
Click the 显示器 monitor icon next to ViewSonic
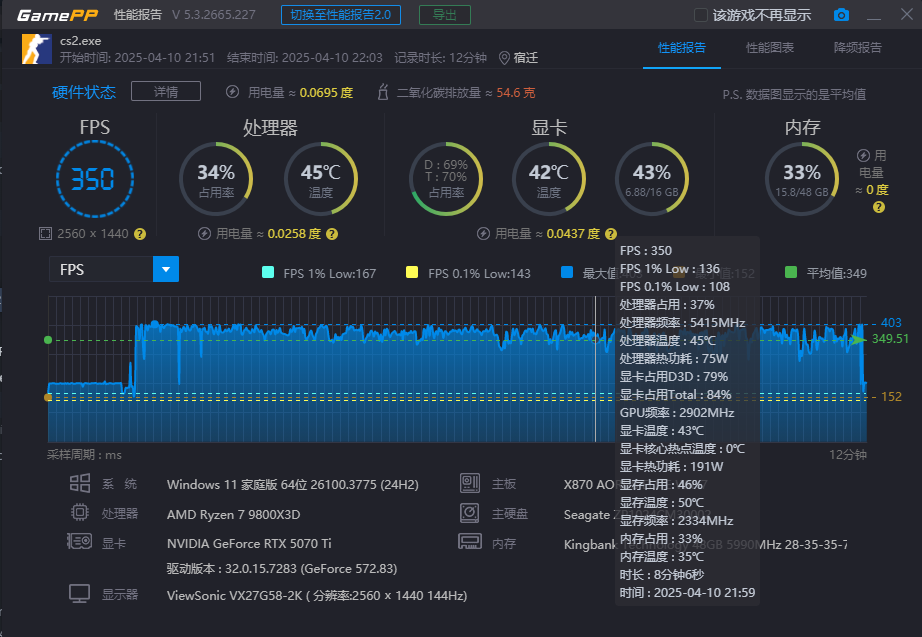(x=80, y=593)
